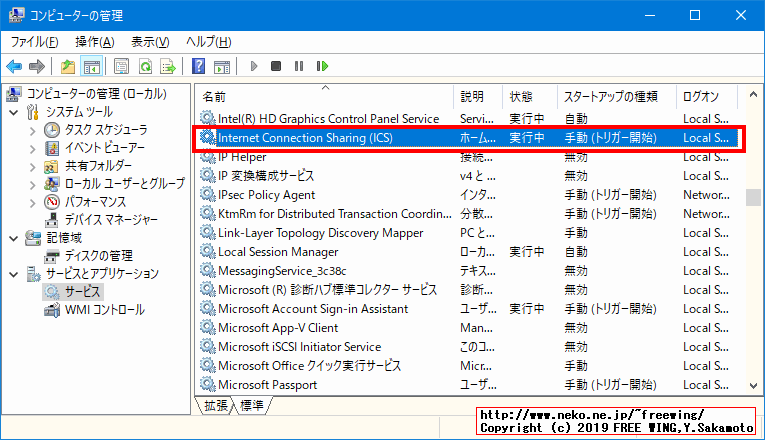Sort by the 状態 column header
This screenshot has height=440, width=765.
click(530, 96)
